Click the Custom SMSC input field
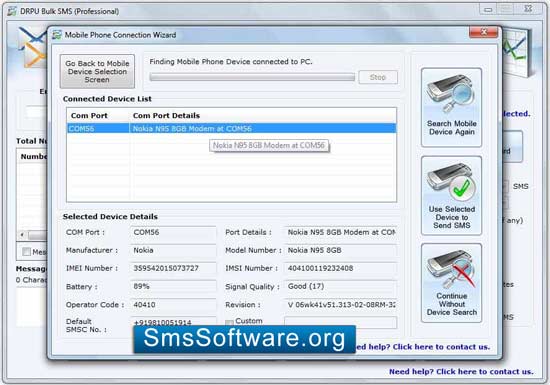 pyautogui.click(x=341, y=322)
